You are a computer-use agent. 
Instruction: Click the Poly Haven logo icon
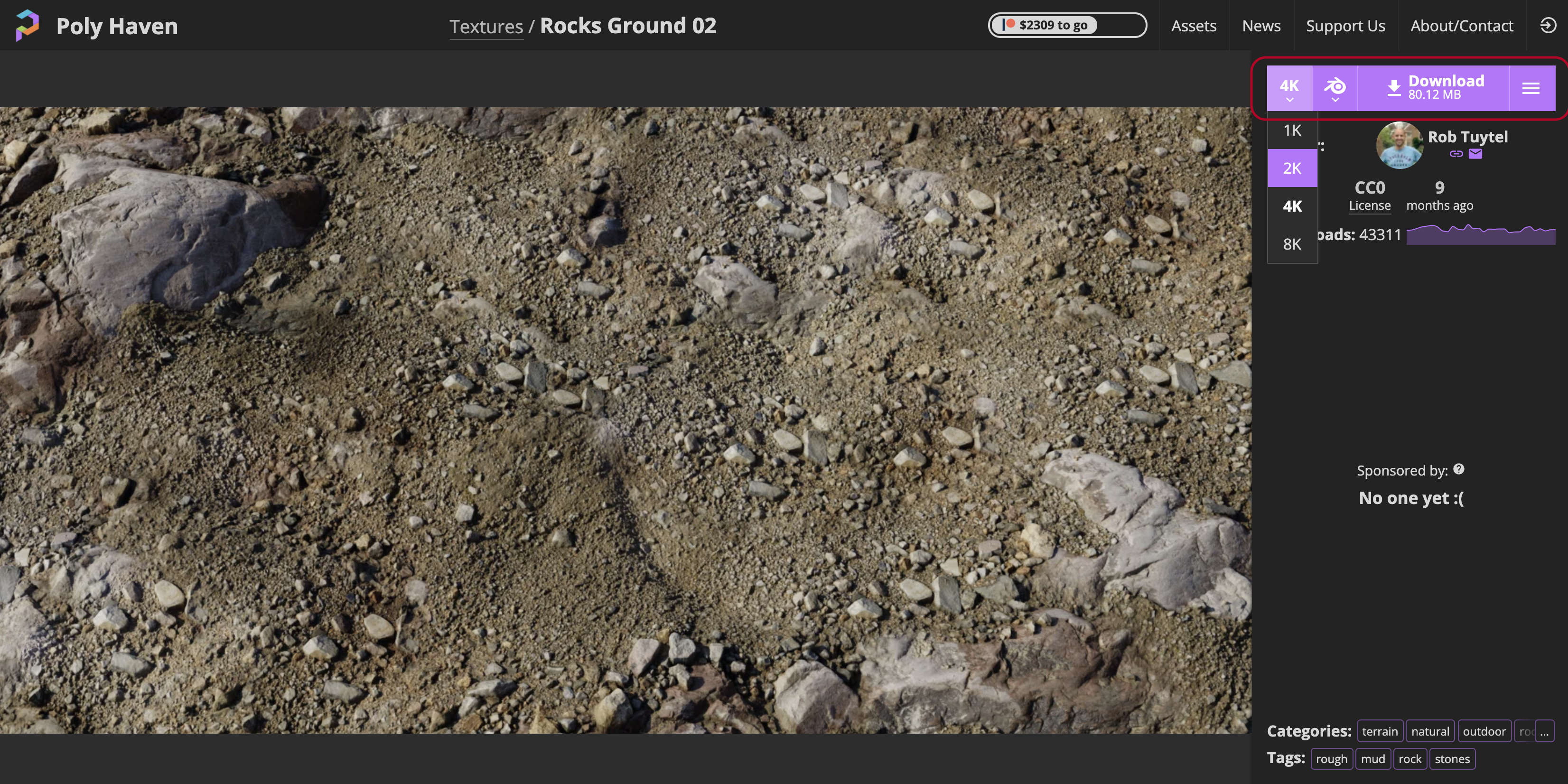[x=27, y=26]
